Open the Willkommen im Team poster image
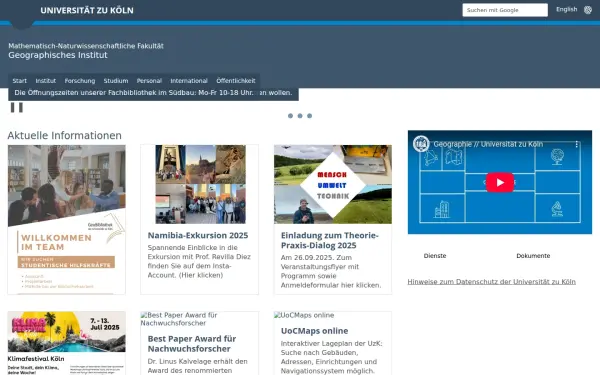Viewport: 600px width, 375px height. click(67, 219)
